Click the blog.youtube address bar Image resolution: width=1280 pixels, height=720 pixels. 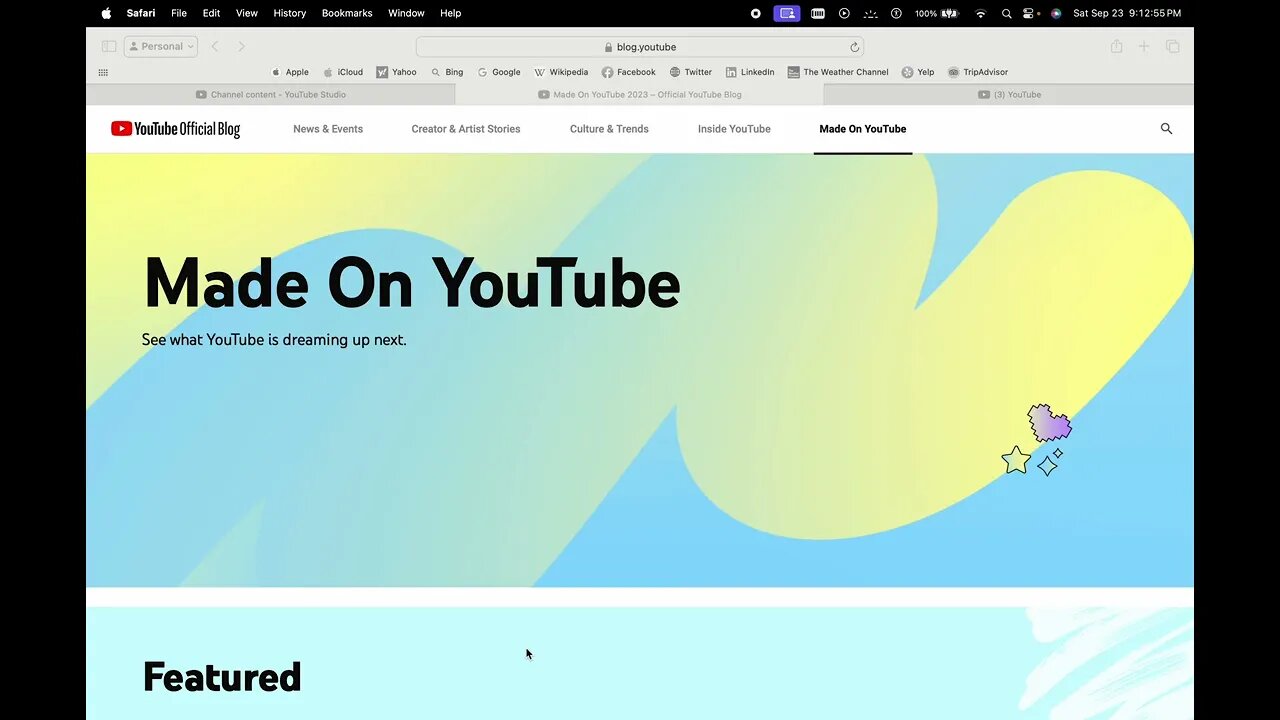coord(640,47)
